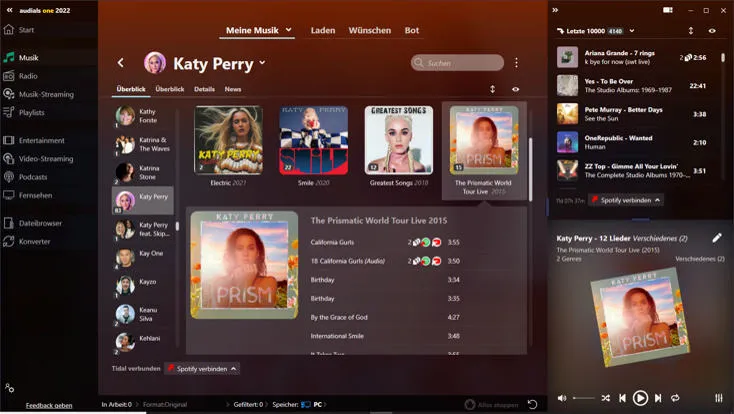Click the back arrow beside Katy Perry

tap(121, 63)
